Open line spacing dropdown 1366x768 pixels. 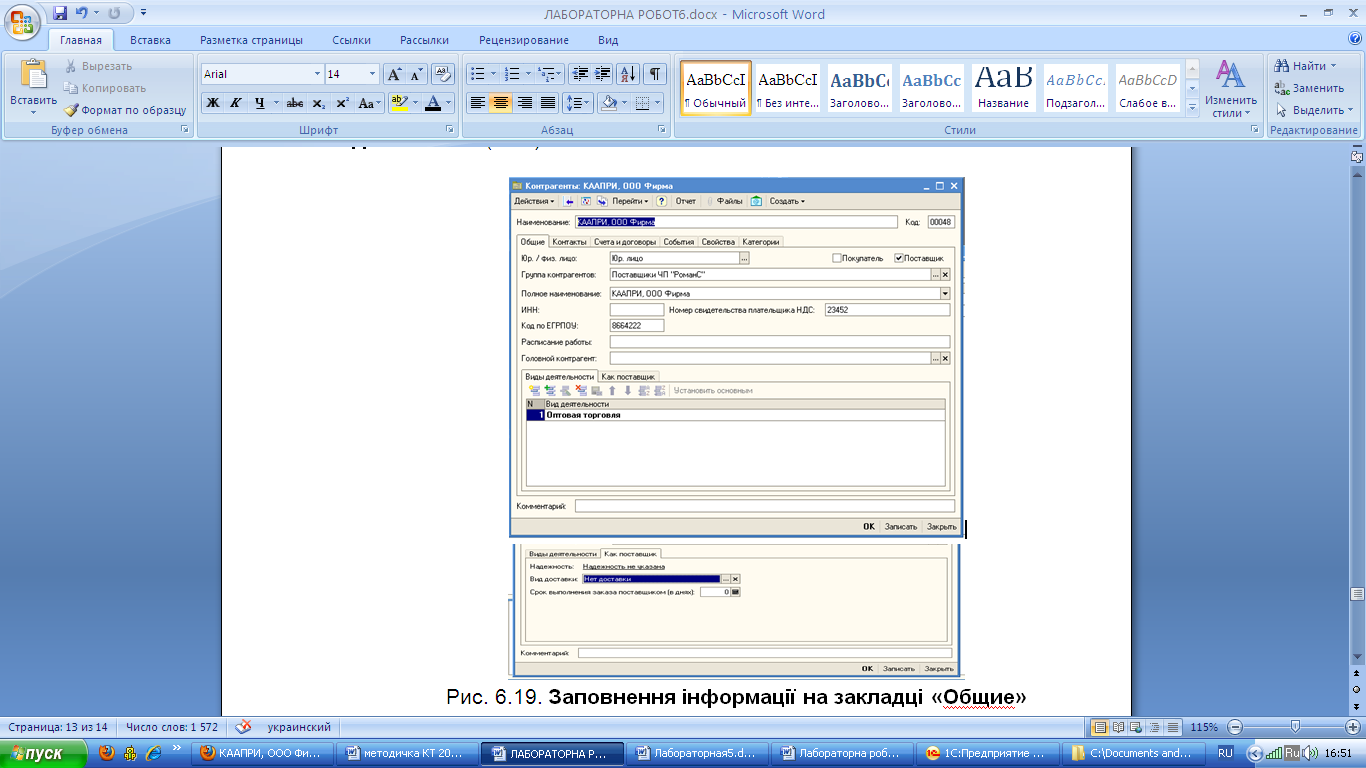pyautogui.click(x=577, y=103)
